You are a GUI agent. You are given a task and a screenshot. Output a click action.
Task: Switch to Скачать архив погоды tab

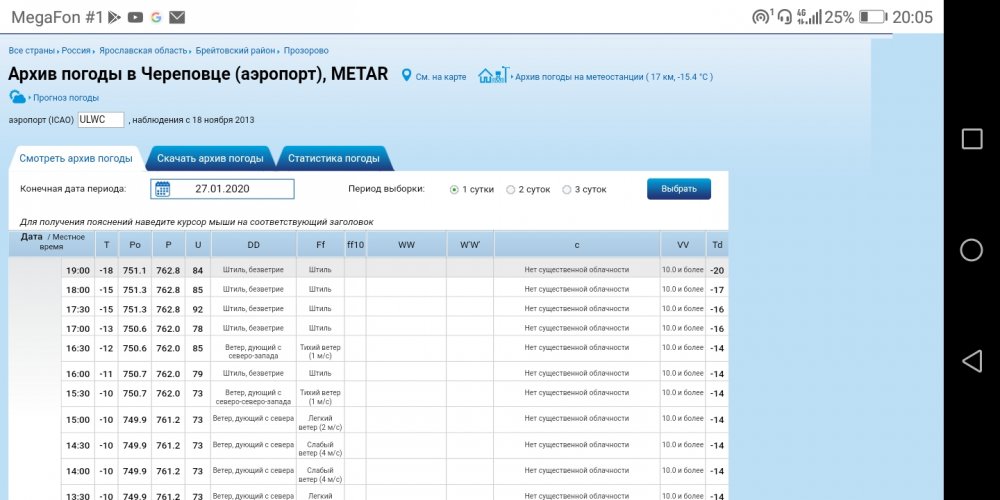[210, 158]
